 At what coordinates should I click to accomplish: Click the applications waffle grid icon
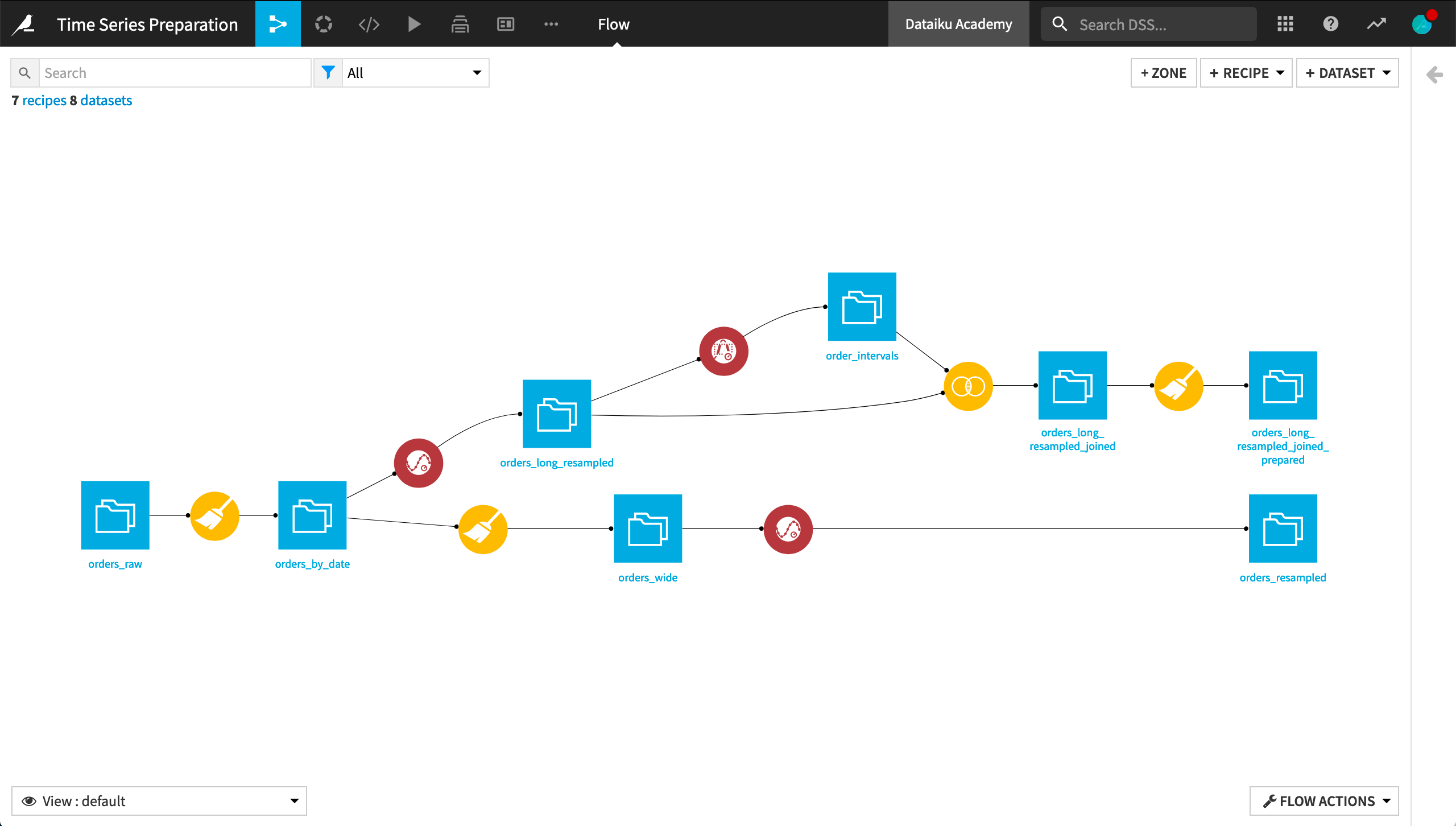click(x=1285, y=24)
